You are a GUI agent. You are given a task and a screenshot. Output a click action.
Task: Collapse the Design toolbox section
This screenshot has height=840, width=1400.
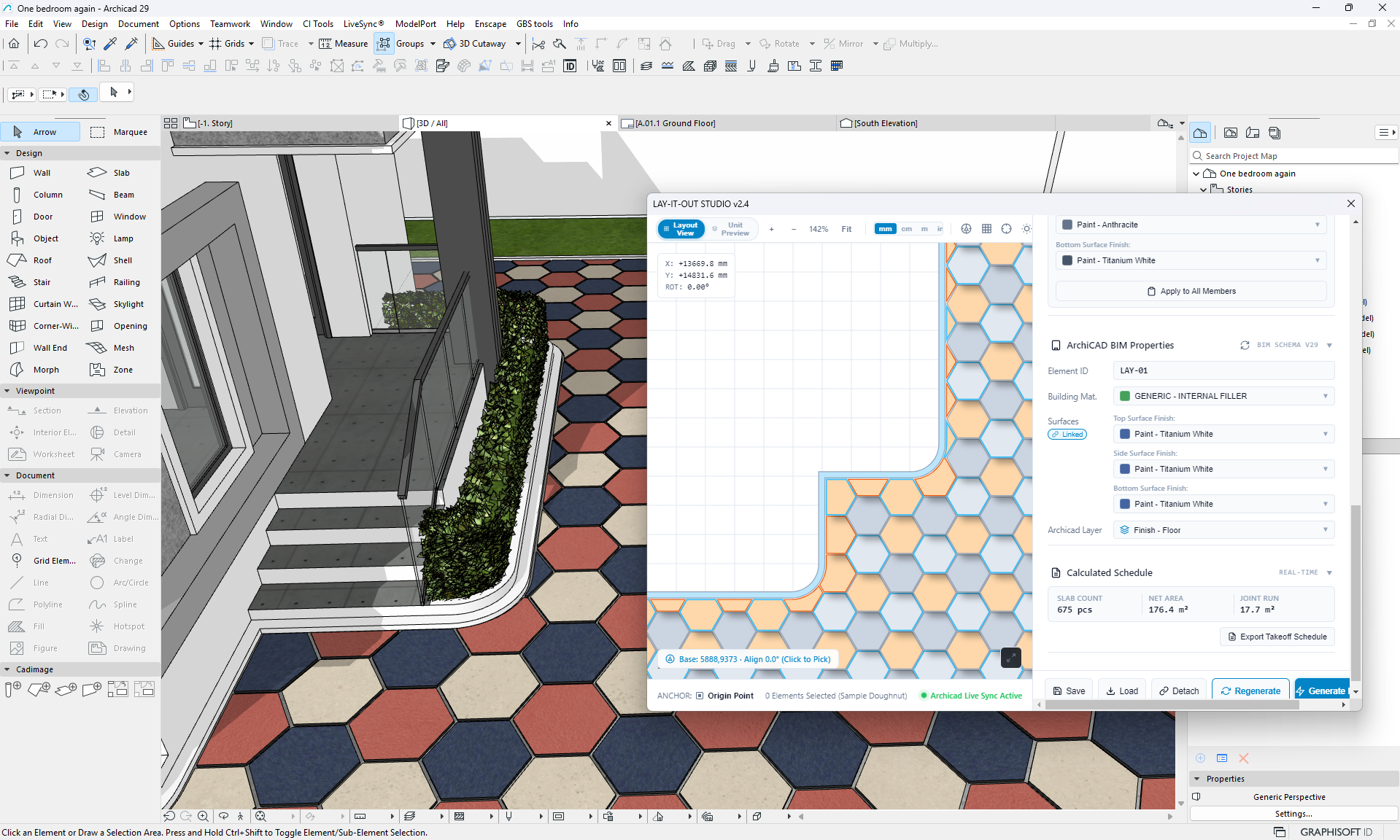(x=7, y=153)
